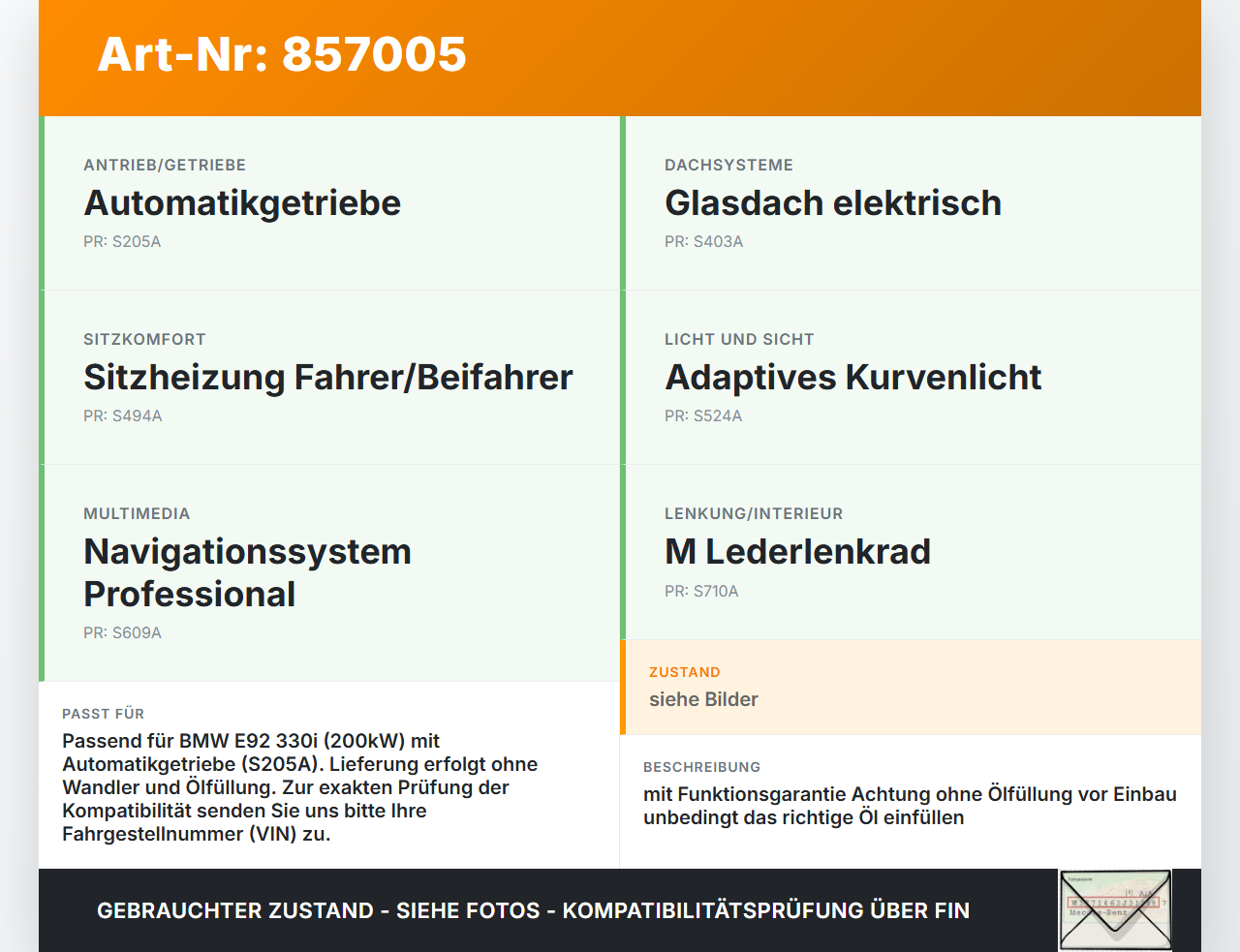The height and width of the screenshot is (952, 1240).
Task: Click the Sitzheizung Fahrer/Beifahrer title
Action: (328, 378)
